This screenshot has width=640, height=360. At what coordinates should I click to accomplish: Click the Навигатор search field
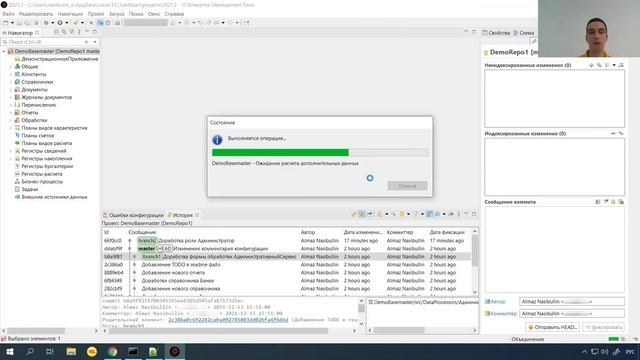(x=43, y=42)
